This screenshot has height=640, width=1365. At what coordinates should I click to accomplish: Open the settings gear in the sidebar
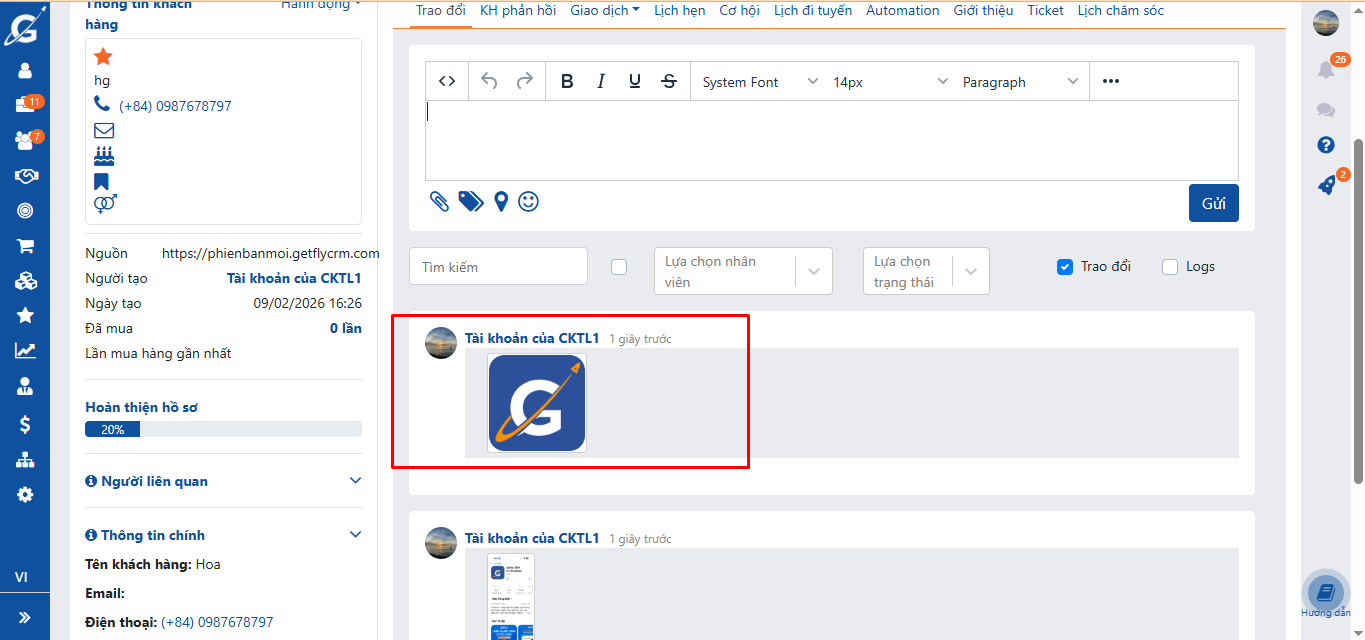(x=25, y=495)
